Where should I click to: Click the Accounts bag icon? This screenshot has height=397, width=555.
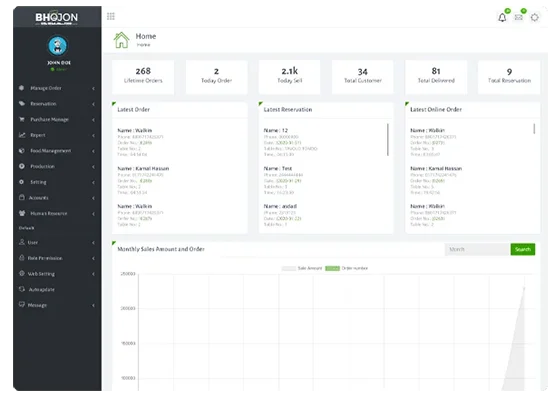point(22,197)
